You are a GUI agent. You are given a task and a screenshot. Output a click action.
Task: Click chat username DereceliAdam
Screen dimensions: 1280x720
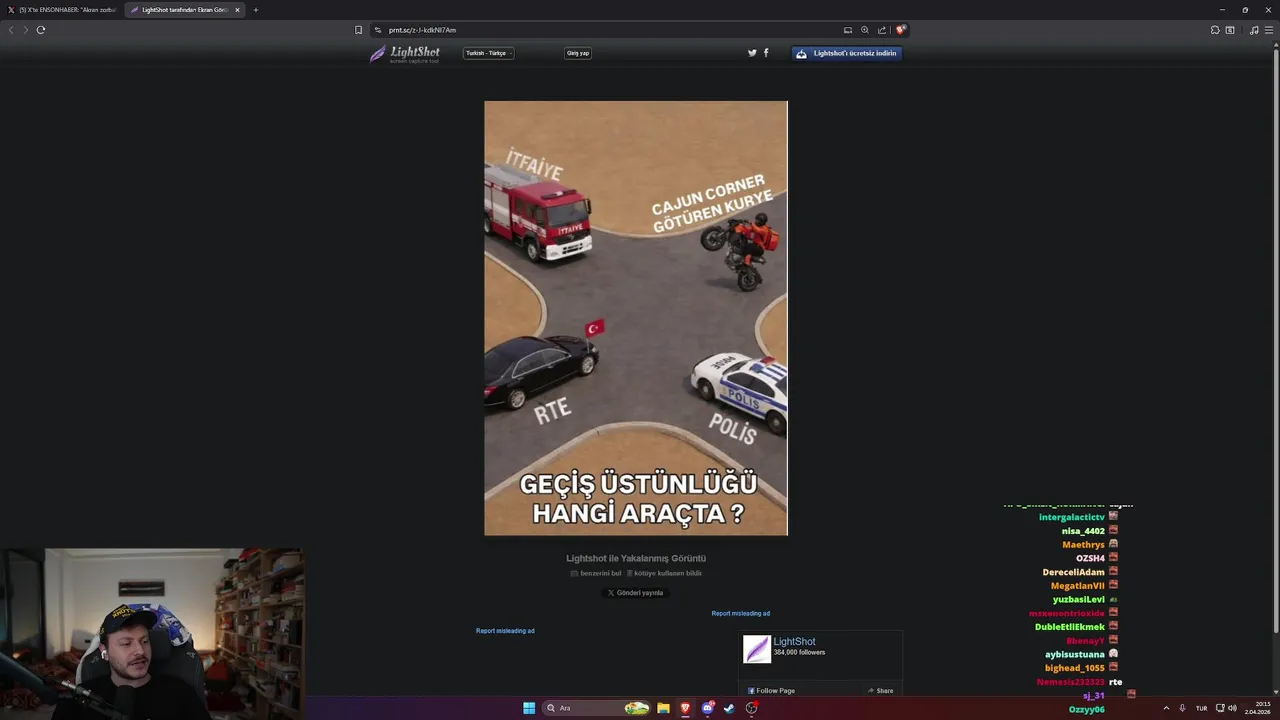(1074, 572)
